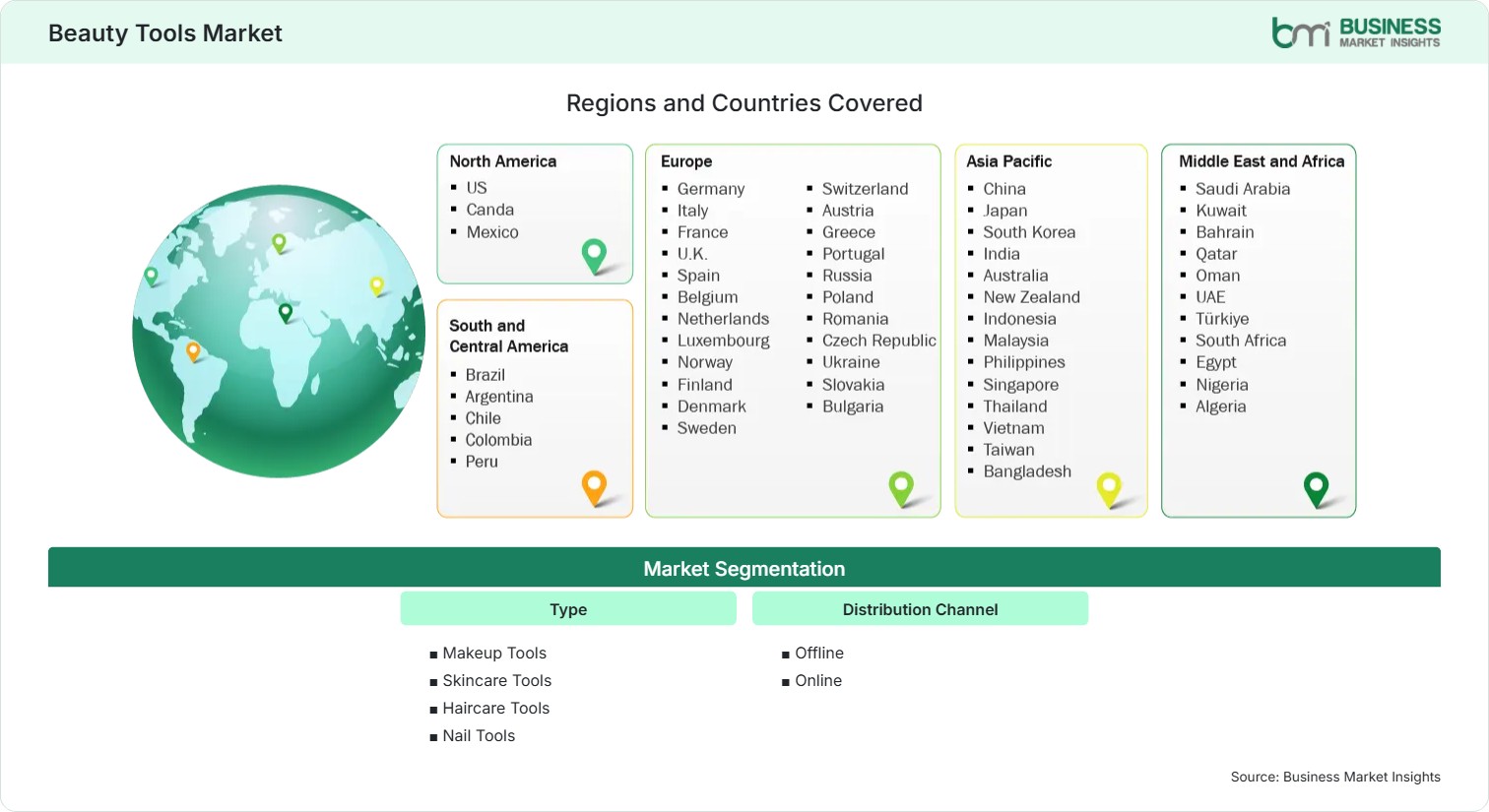This screenshot has height=812, width=1489.
Task: Click the Beauty Tools Market title
Action: [x=165, y=33]
